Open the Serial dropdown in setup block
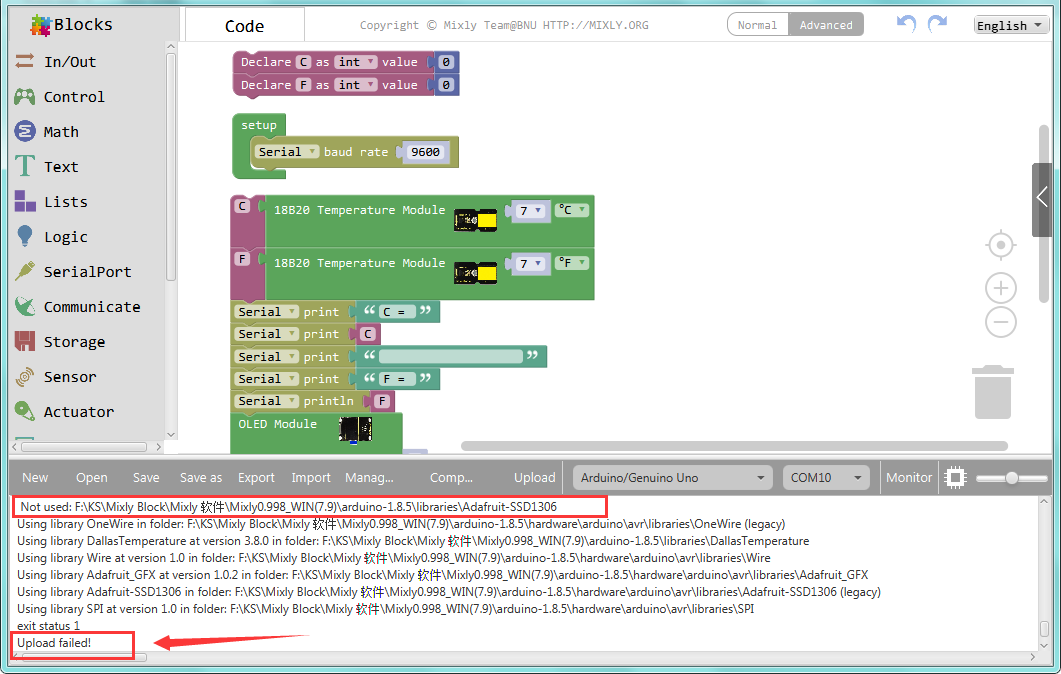The image size is (1061, 674). click(x=287, y=152)
